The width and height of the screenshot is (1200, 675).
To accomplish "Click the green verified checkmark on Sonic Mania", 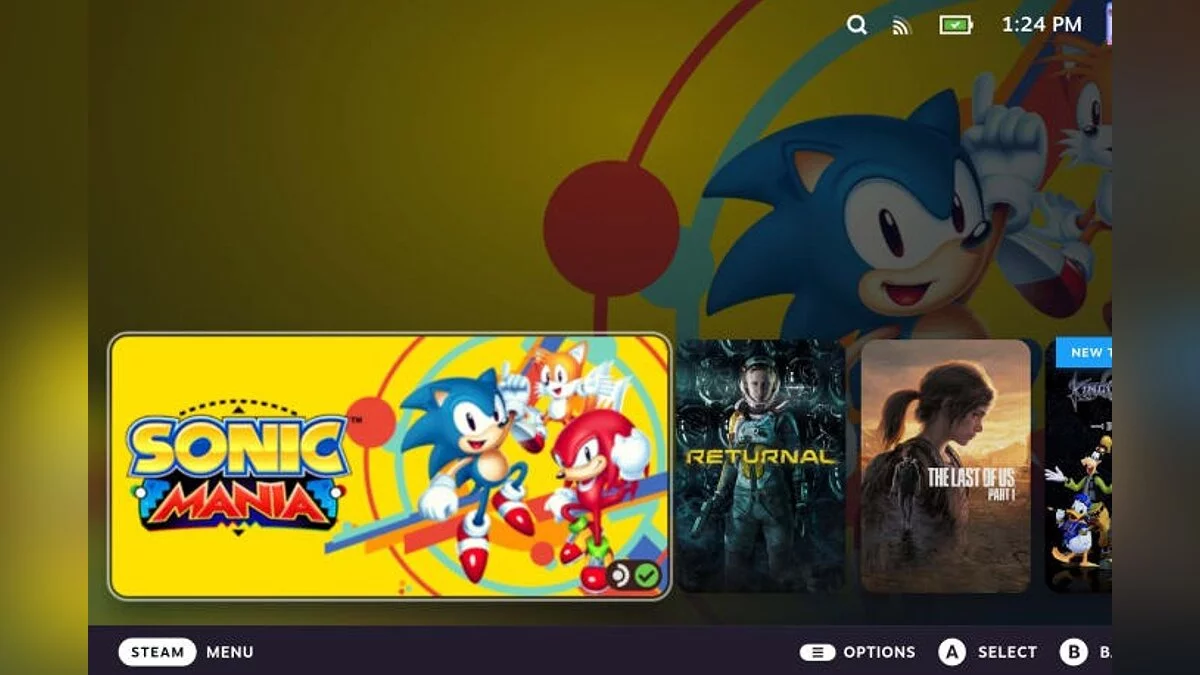I will click(647, 575).
